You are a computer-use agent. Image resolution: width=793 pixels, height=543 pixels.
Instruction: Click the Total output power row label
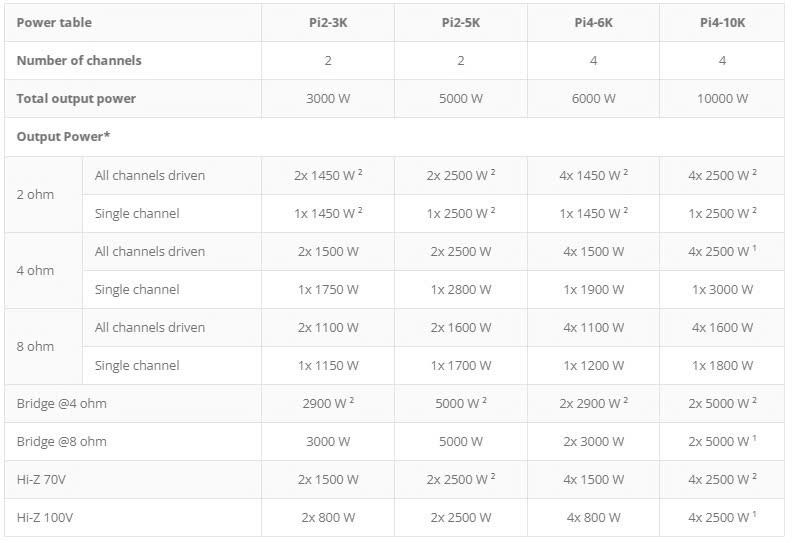[x=76, y=98]
